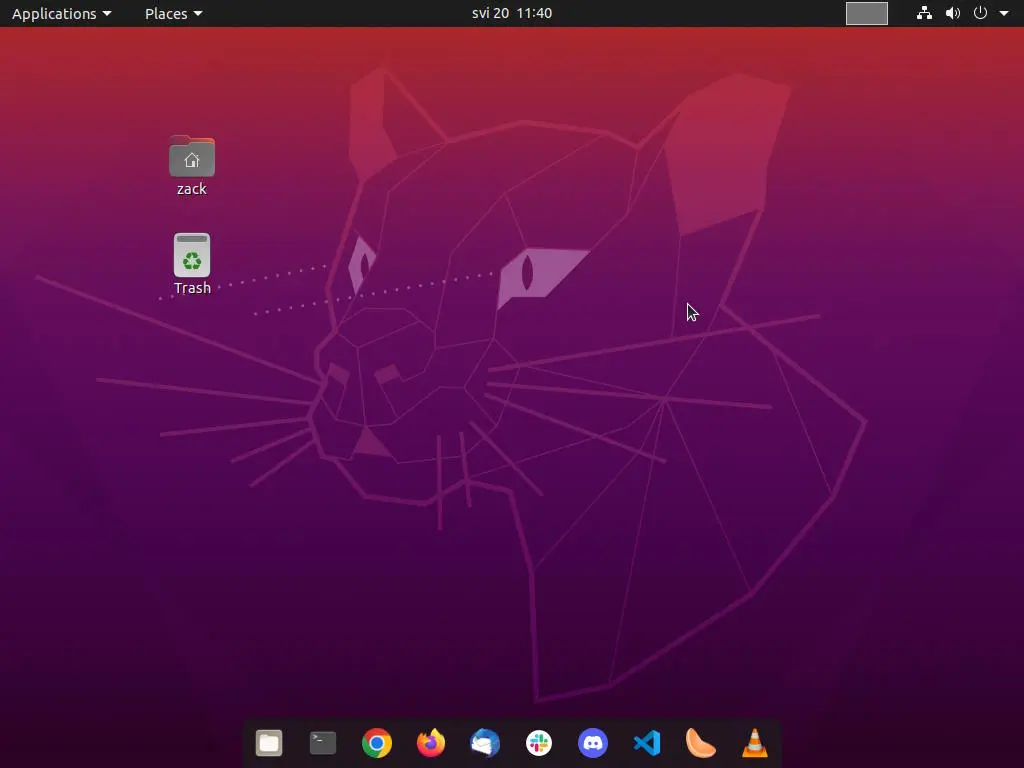This screenshot has height=768, width=1024.
Task: Click the volume speaker icon in top bar
Action: pos(953,13)
